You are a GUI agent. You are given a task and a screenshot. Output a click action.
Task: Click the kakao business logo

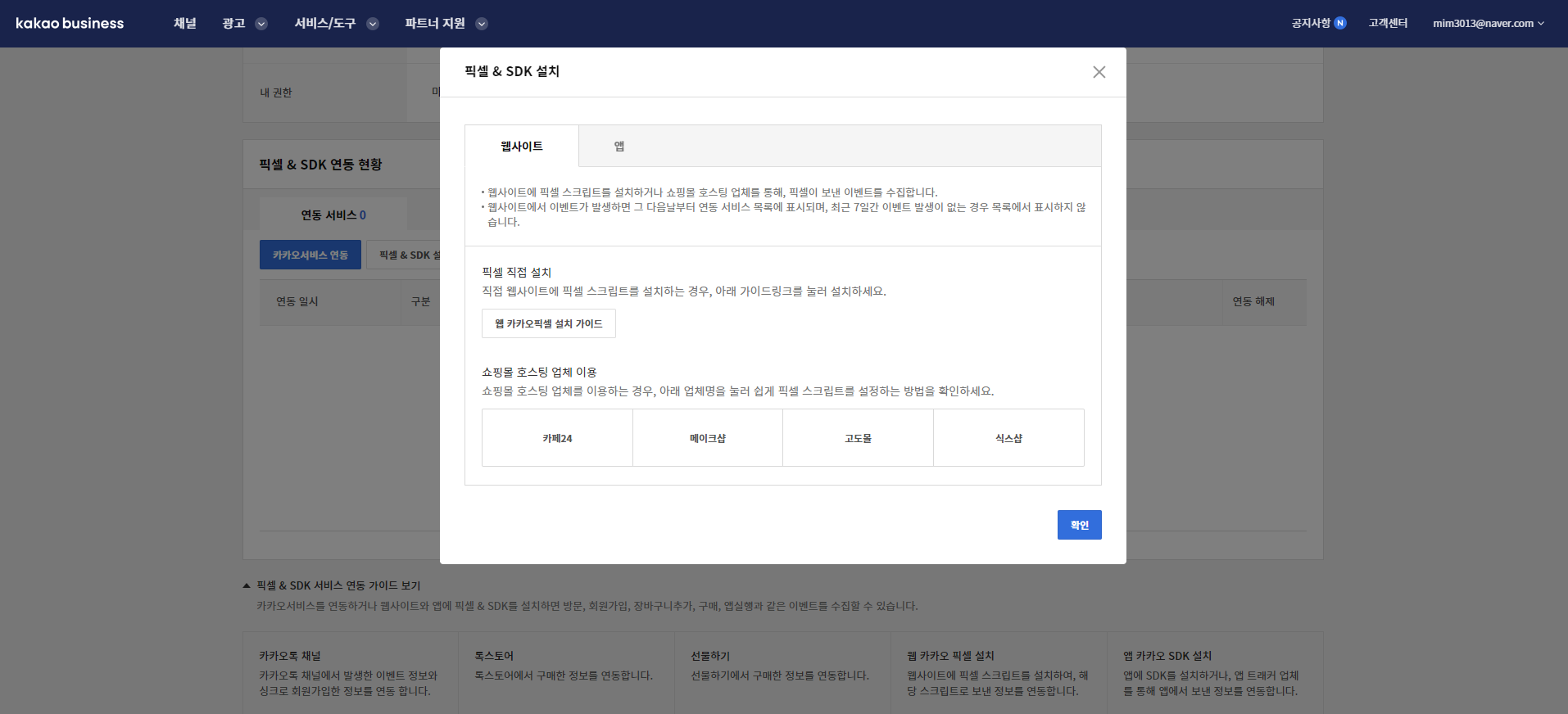click(x=70, y=23)
